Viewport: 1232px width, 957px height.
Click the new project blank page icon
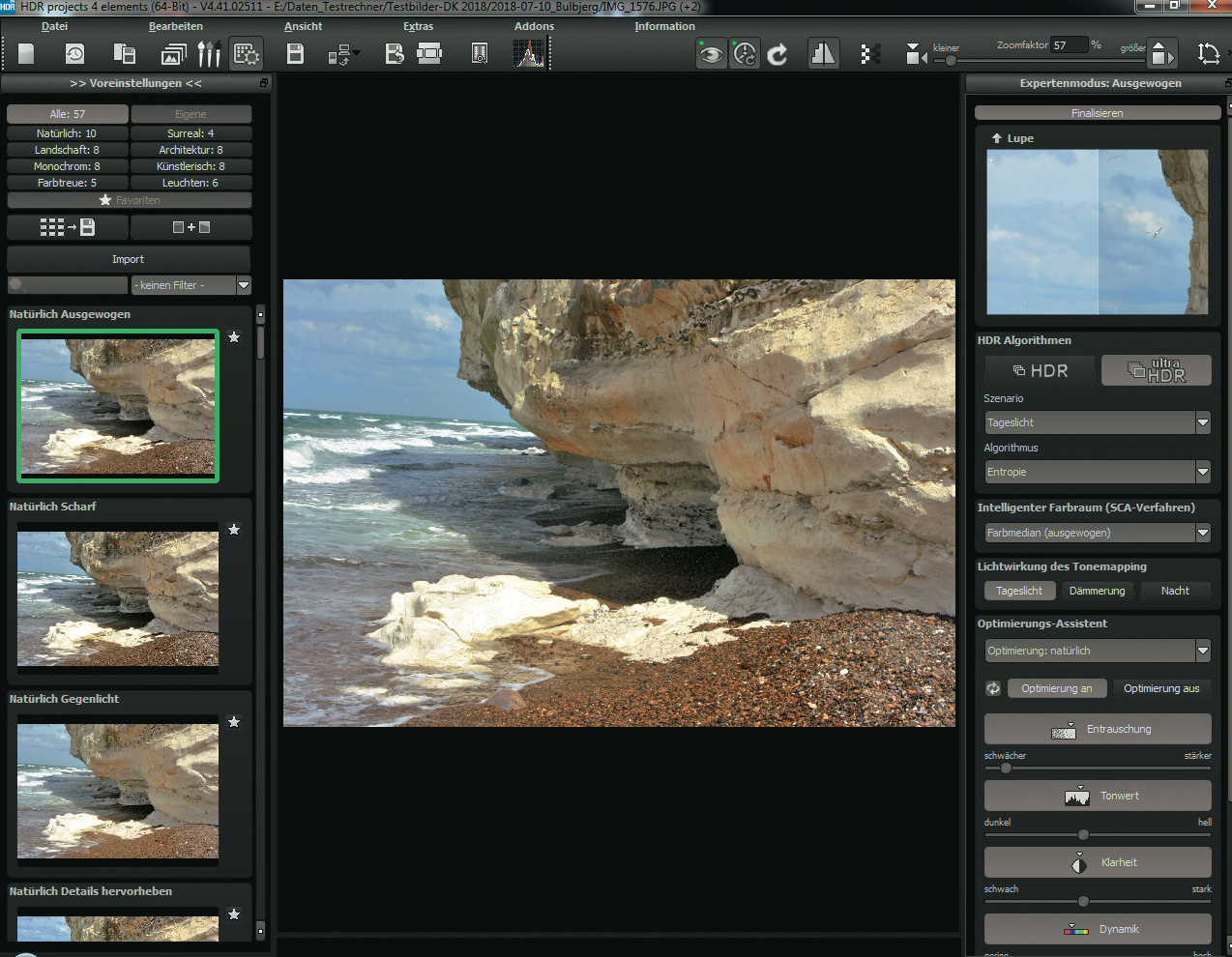pyautogui.click(x=26, y=54)
